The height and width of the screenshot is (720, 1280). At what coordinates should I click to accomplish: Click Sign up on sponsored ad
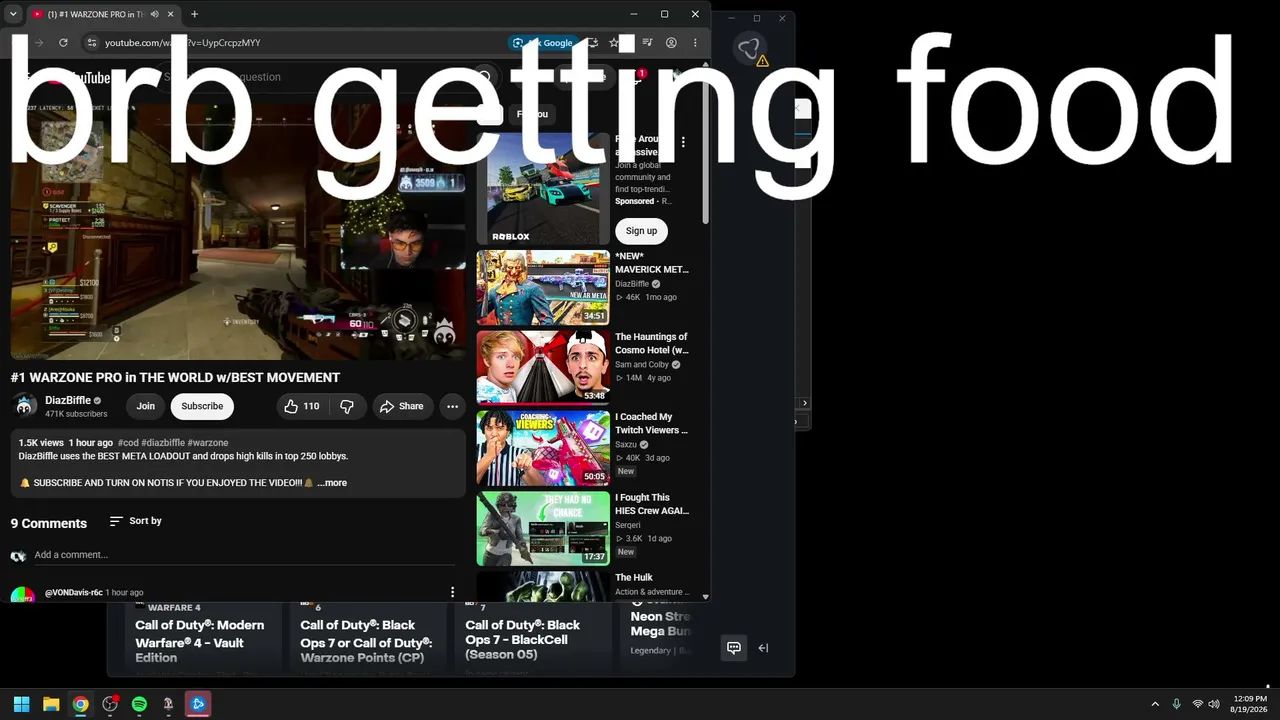click(x=641, y=231)
